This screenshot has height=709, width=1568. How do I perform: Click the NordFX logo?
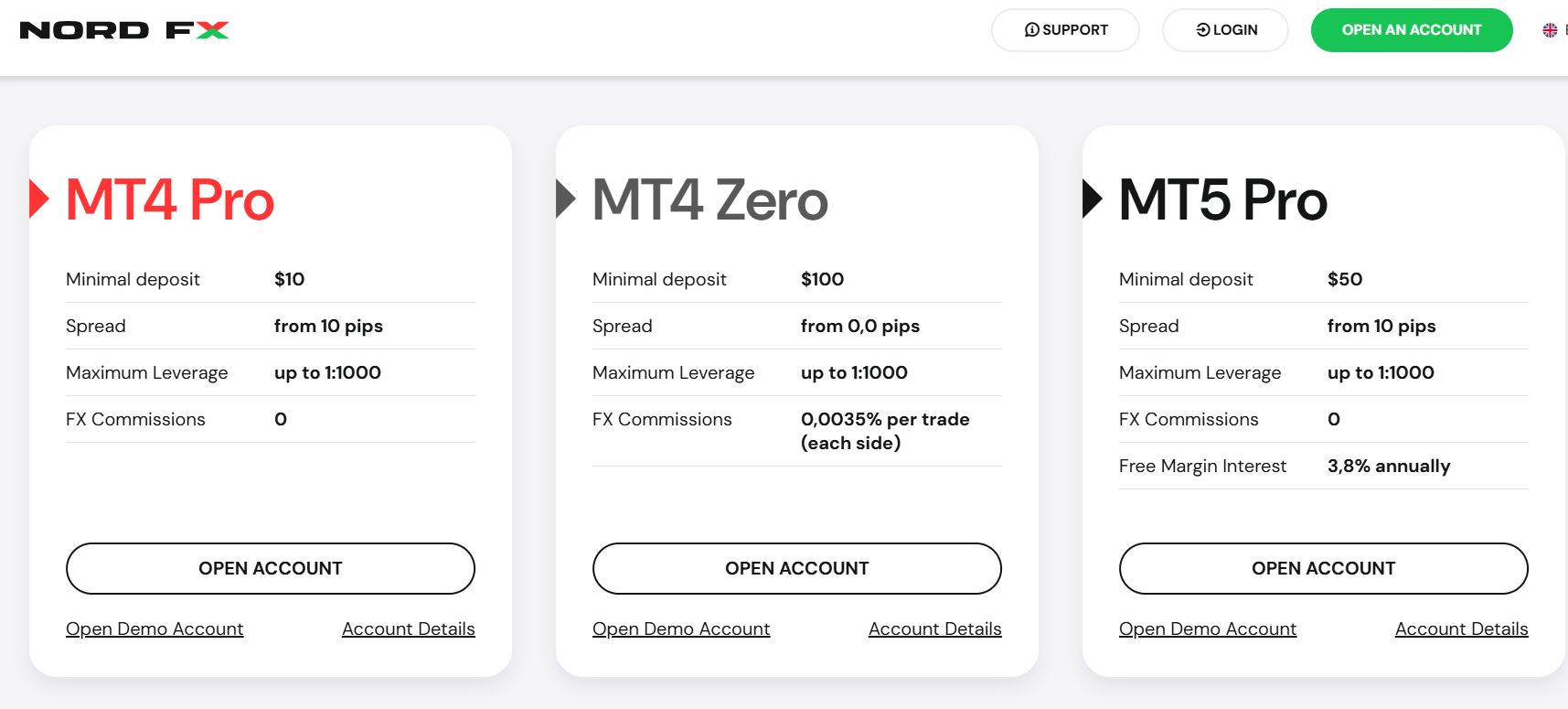tap(124, 30)
